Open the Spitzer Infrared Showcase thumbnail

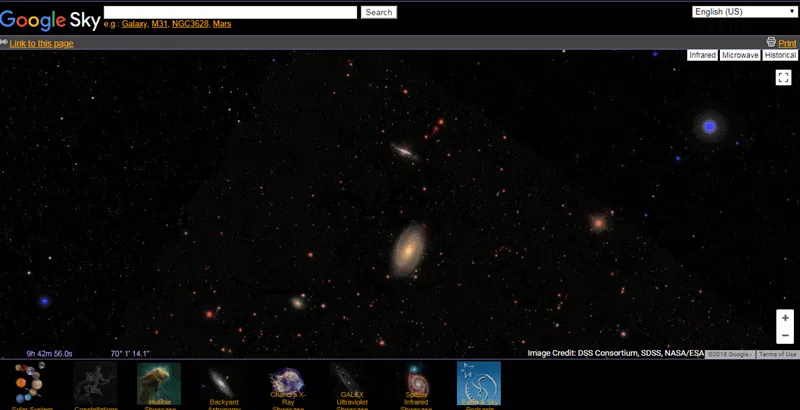415,383
